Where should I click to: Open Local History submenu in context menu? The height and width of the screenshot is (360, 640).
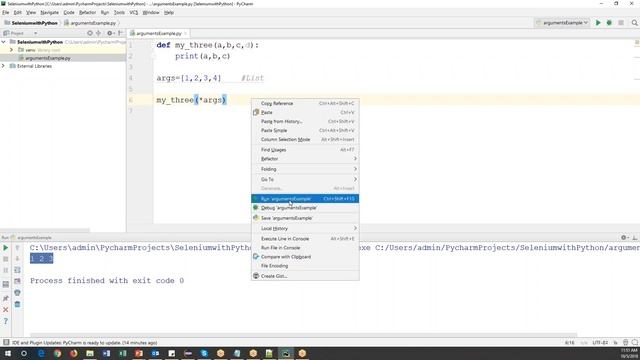pos(305,229)
